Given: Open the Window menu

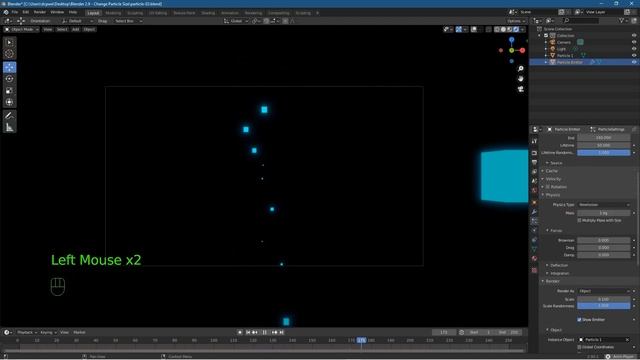Looking at the screenshot, I should pos(57,12).
